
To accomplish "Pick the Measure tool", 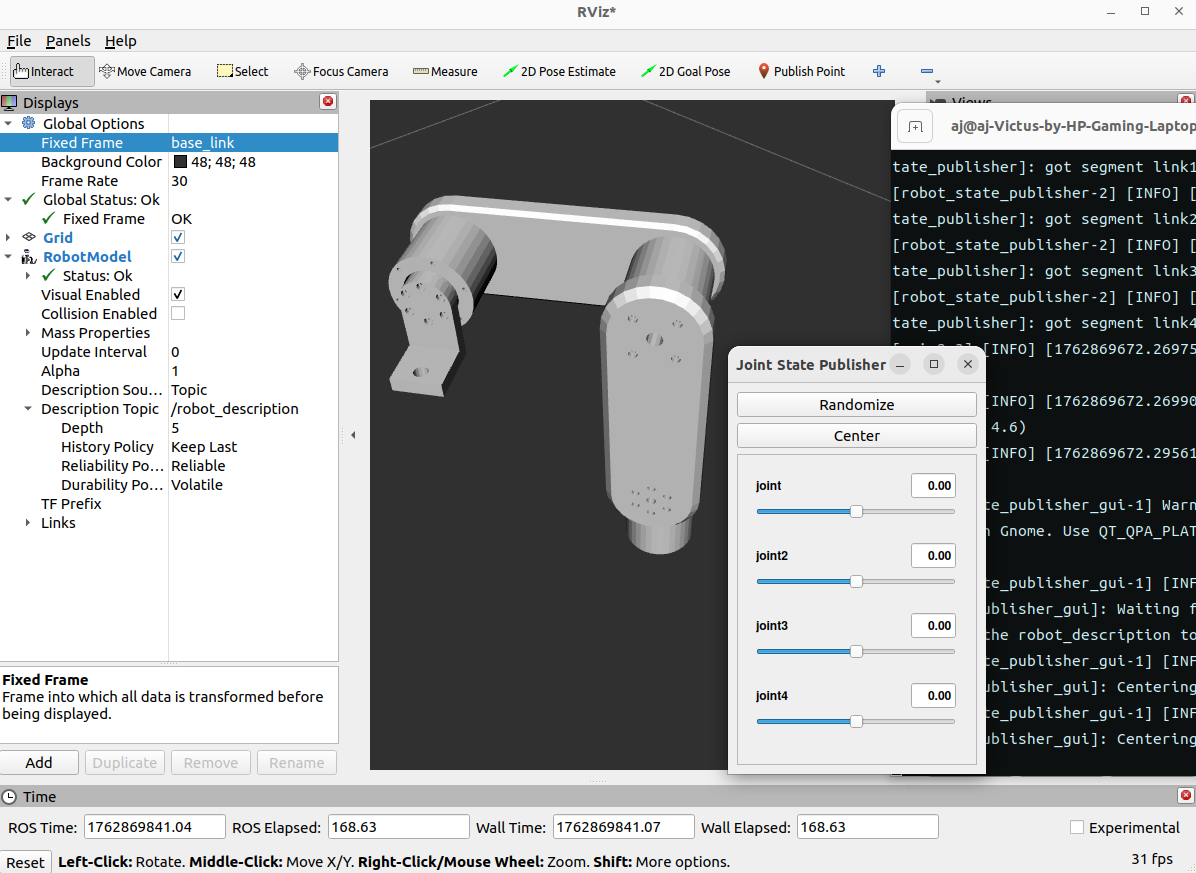I will (x=445, y=71).
